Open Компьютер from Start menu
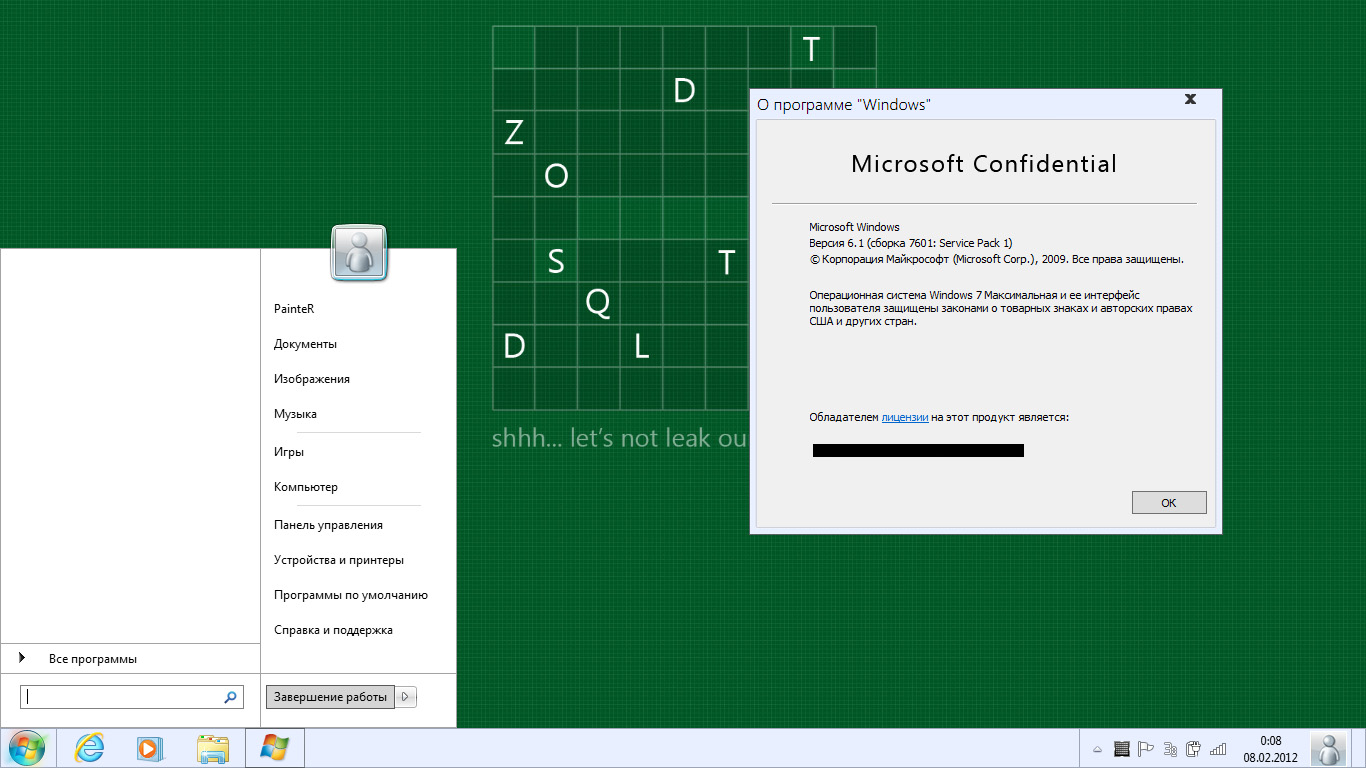Screen dimensions: 1366x768 pyautogui.click(x=306, y=487)
